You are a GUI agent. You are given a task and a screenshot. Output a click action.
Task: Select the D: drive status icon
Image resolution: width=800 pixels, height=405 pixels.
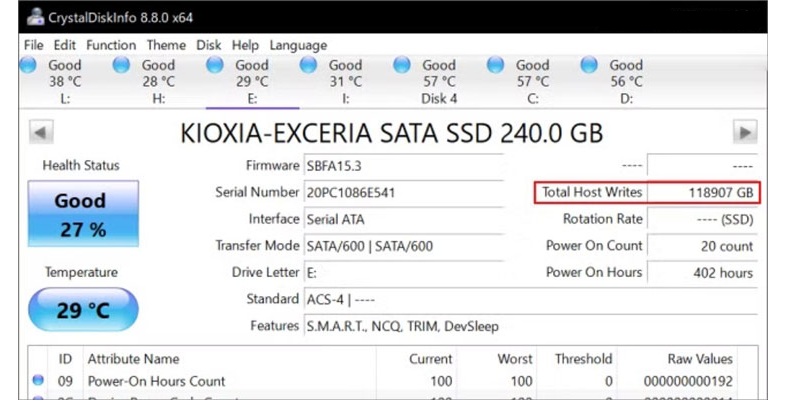pyautogui.click(x=589, y=65)
